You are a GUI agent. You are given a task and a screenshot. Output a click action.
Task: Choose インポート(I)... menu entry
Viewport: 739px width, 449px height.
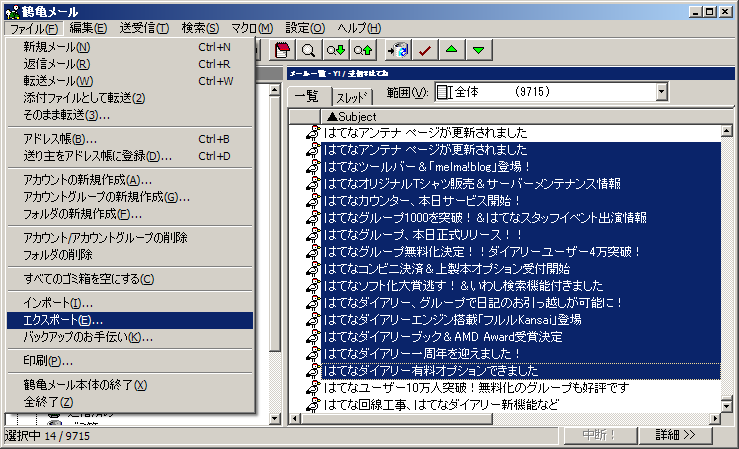click(x=130, y=303)
